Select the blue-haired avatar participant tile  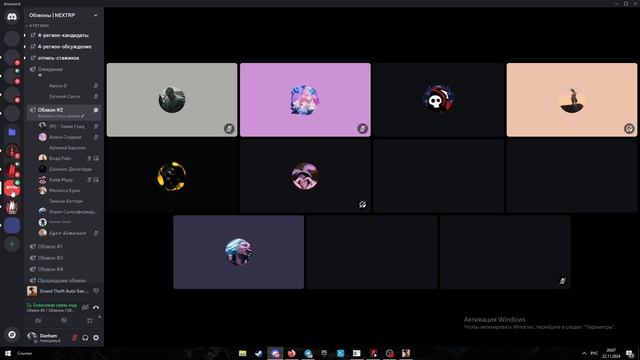(x=238, y=252)
